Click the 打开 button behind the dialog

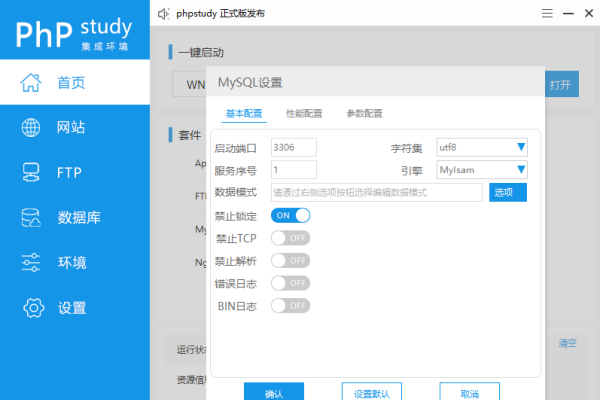[562, 84]
